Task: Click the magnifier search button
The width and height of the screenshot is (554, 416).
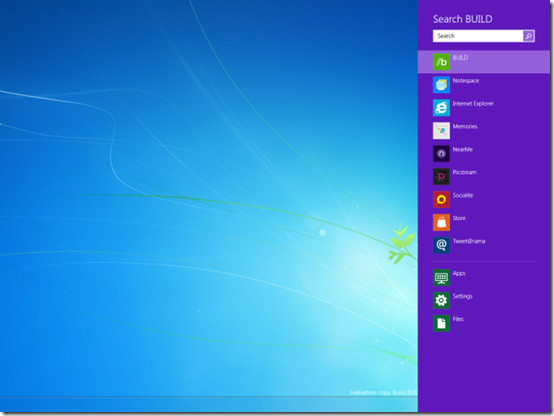Action: coord(529,36)
